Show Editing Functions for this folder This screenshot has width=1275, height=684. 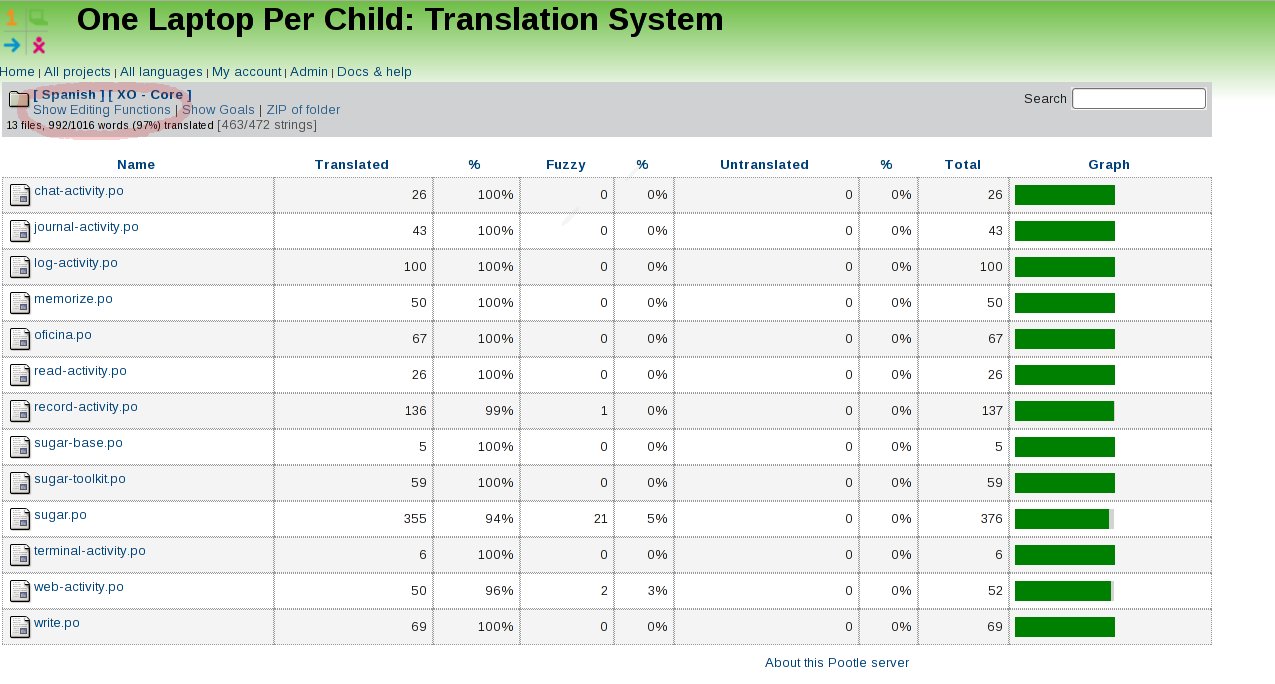click(102, 110)
